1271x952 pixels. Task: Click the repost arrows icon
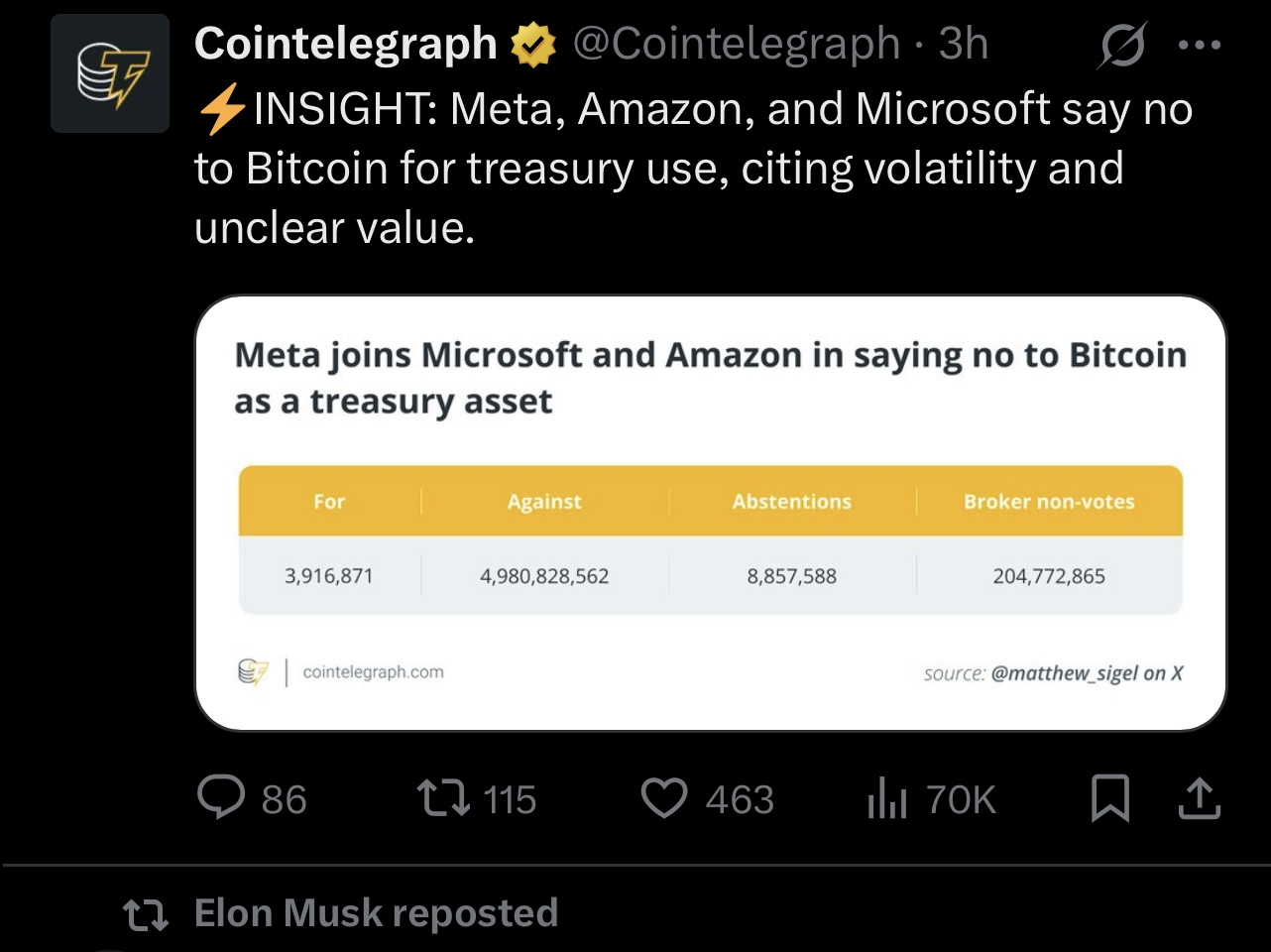click(443, 798)
